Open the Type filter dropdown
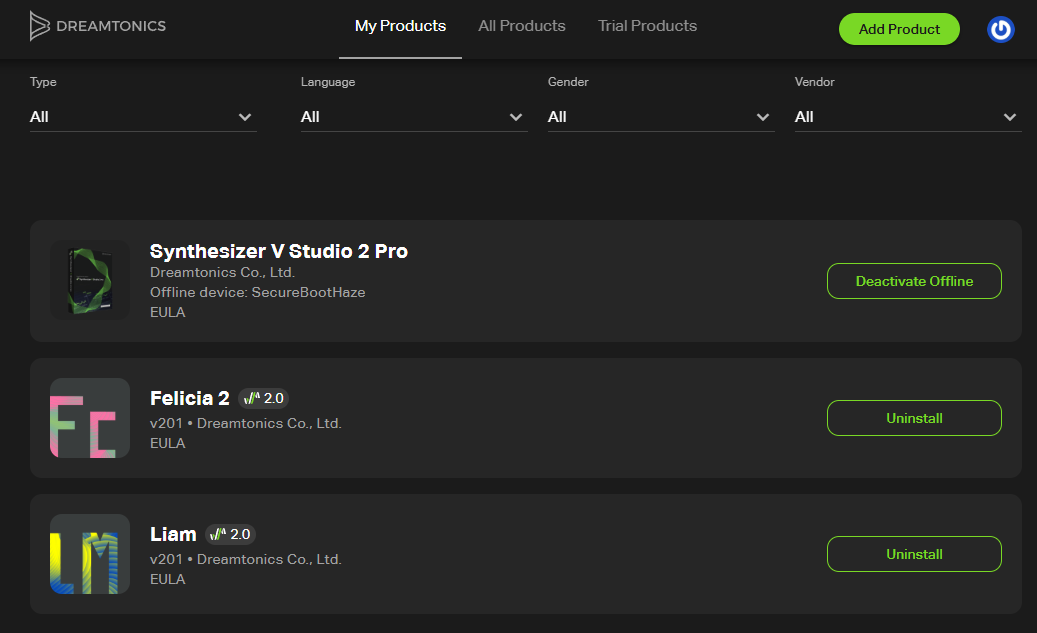Screen dimensions: 1037x633 tap(143, 117)
